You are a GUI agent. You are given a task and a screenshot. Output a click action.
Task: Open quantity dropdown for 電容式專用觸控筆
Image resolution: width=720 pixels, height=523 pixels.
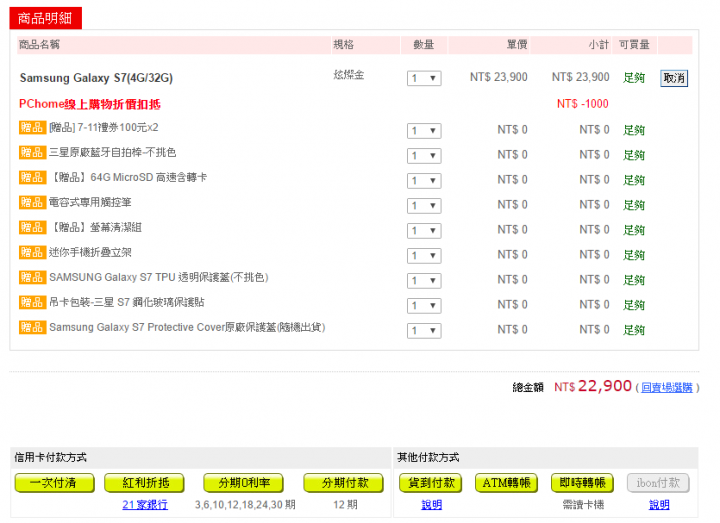[x=424, y=205]
